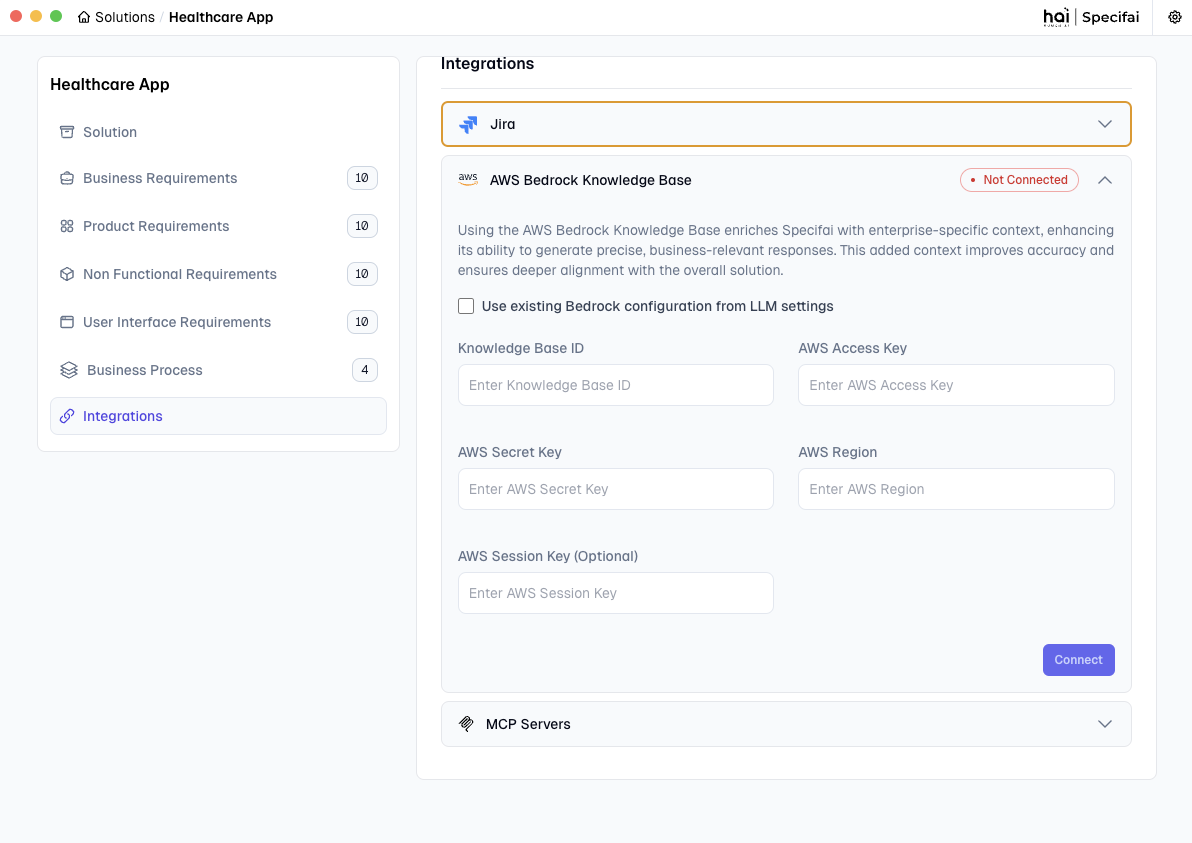Click the Knowledge Base ID label

pos(521,348)
